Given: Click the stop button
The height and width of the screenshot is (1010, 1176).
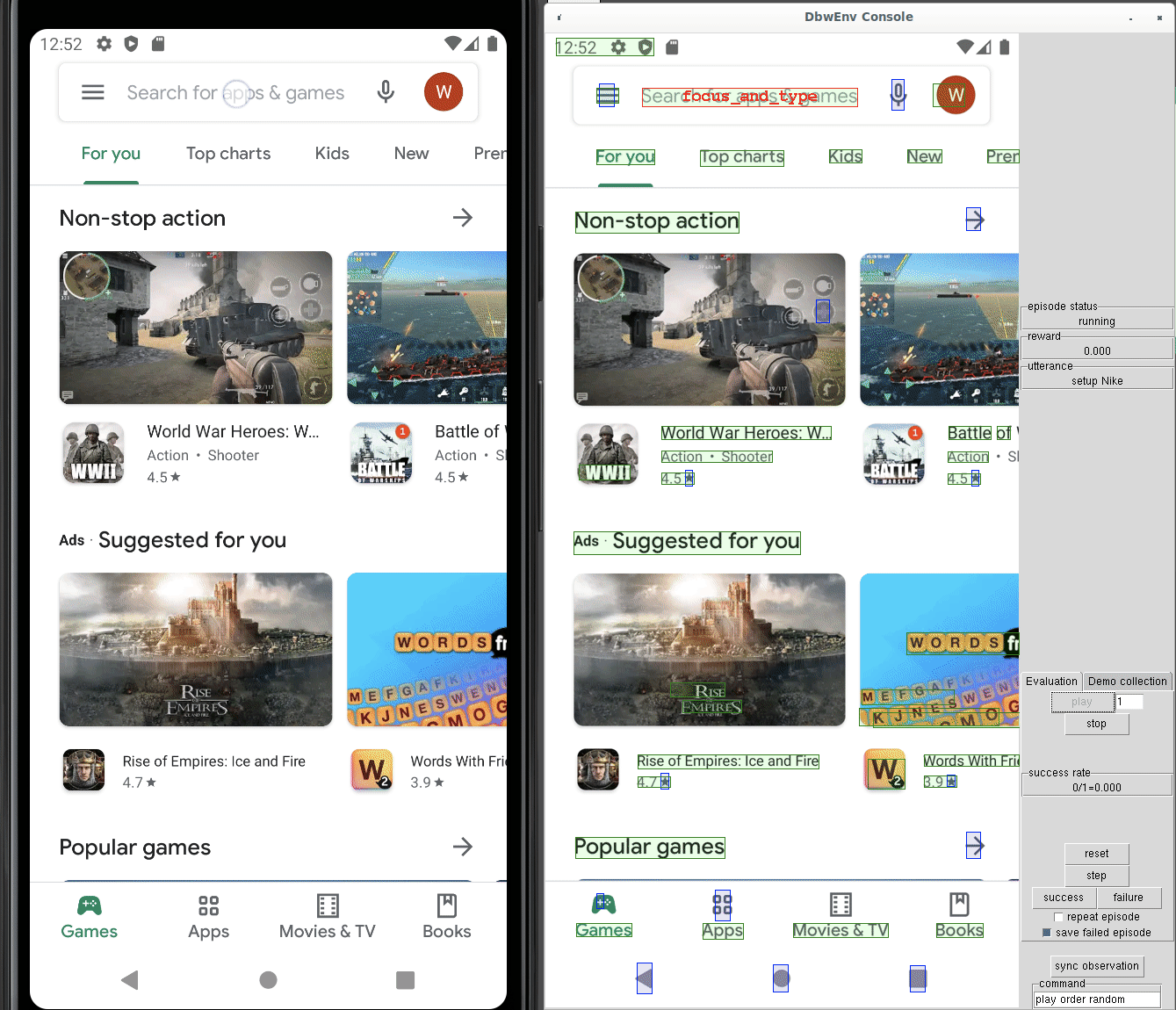Looking at the screenshot, I should (x=1096, y=724).
